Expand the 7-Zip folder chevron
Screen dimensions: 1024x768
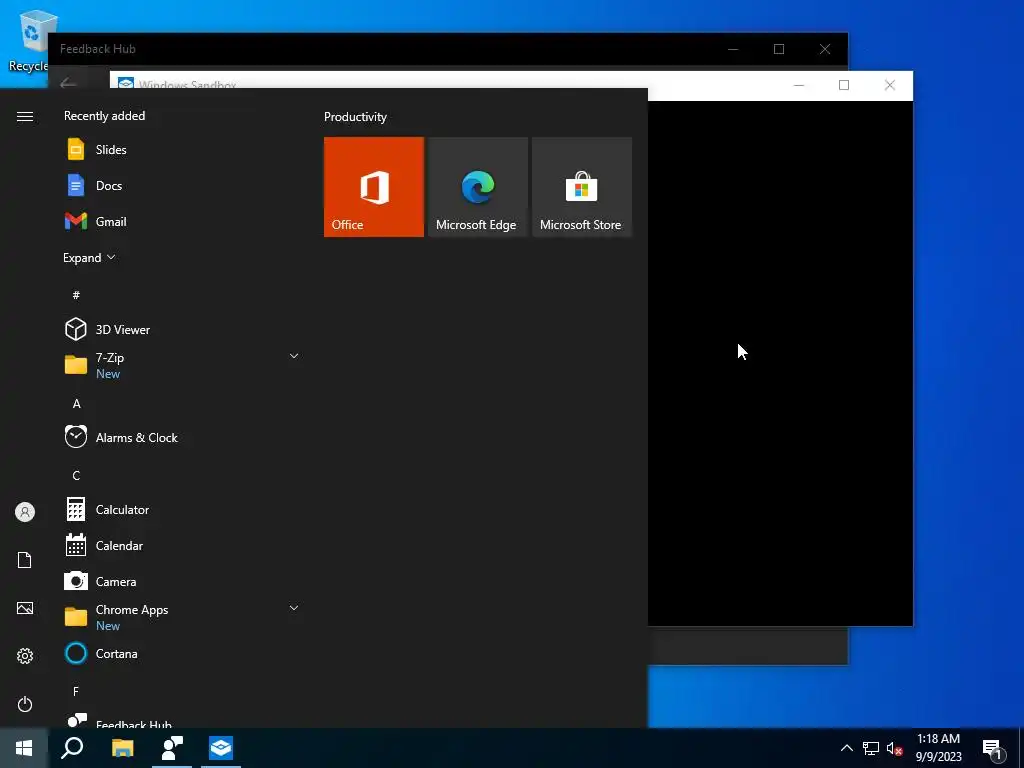pyautogui.click(x=294, y=356)
